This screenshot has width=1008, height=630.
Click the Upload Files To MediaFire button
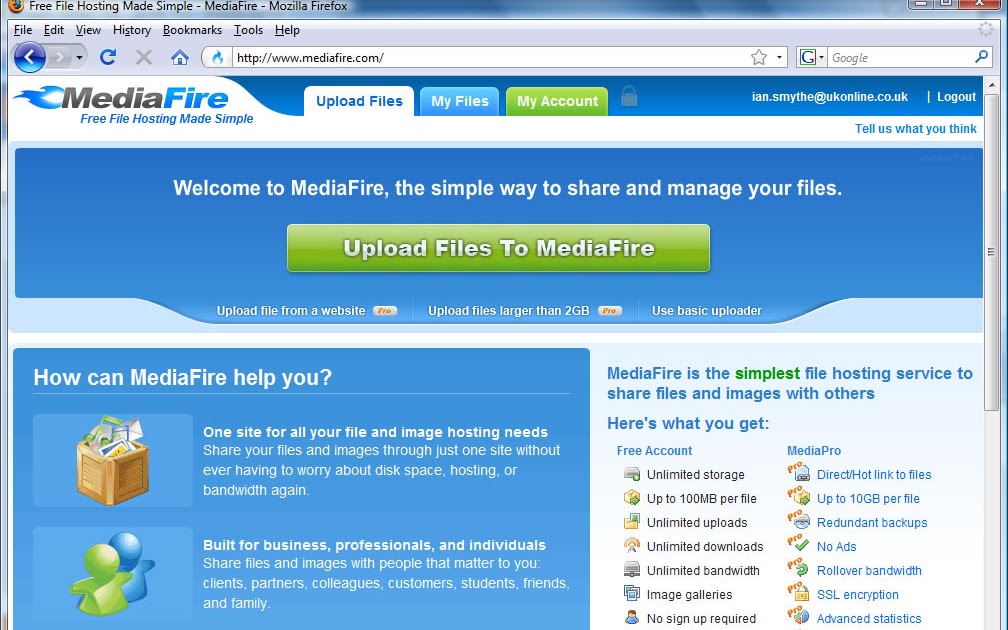click(498, 248)
